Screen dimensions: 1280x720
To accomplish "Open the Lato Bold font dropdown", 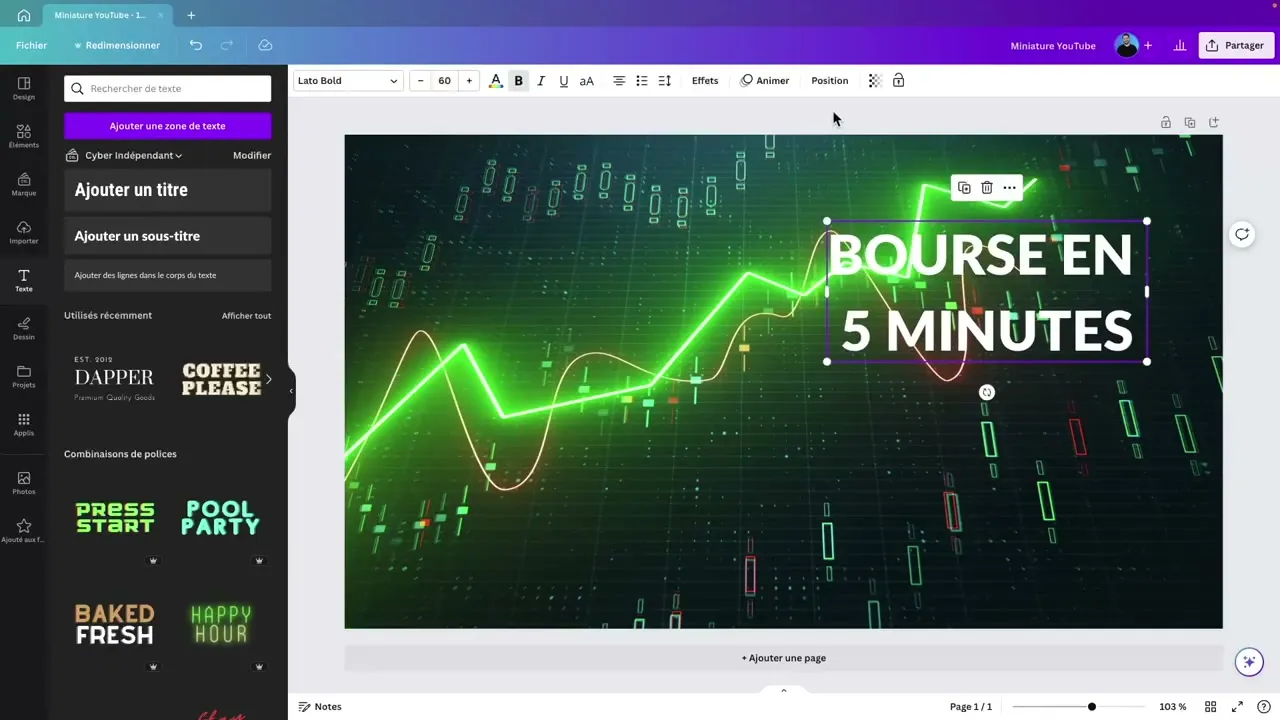I will pyautogui.click(x=345, y=80).
